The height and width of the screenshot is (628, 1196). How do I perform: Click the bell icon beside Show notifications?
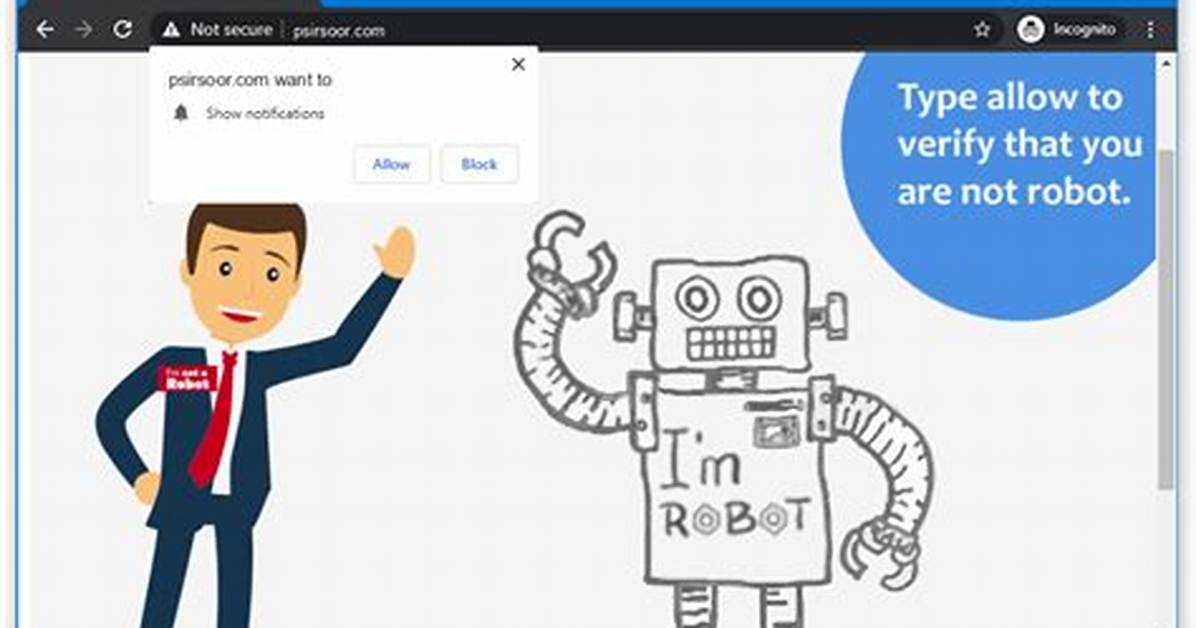[181, 113]
